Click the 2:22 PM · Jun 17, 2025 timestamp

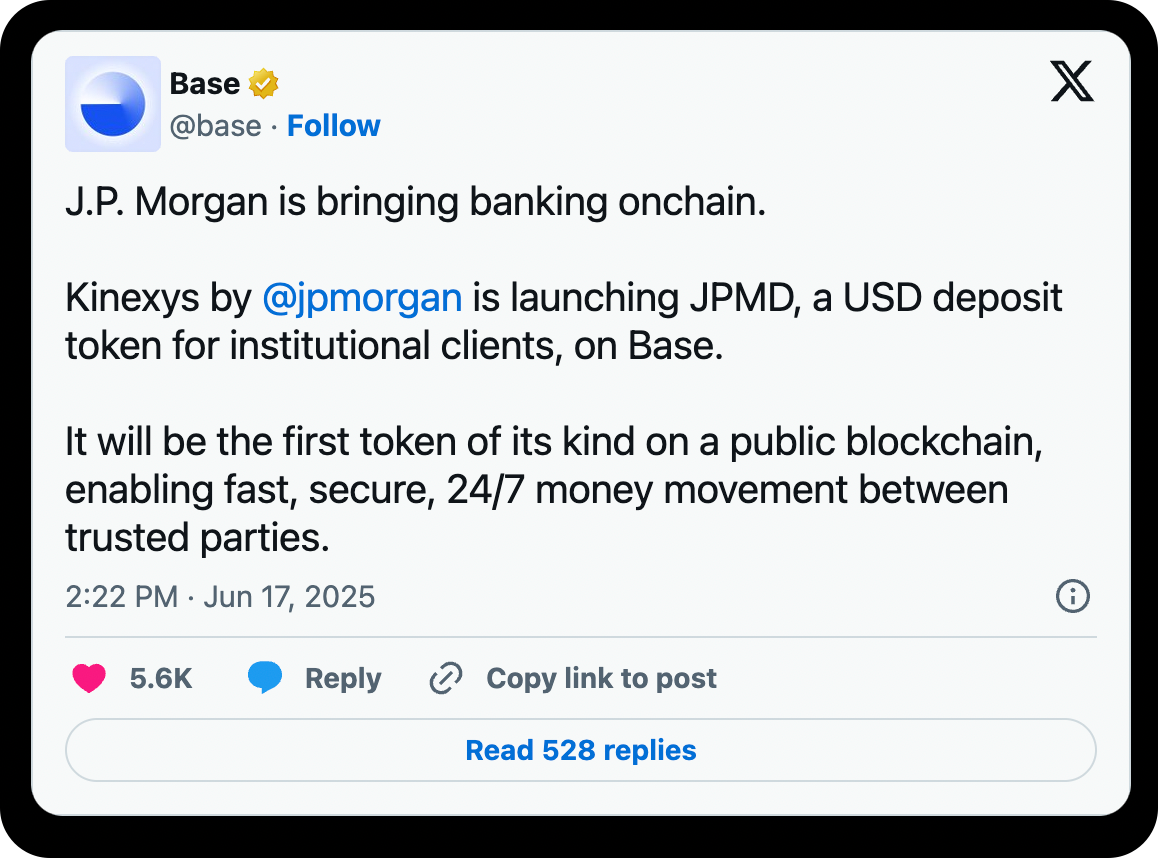(x=220, y=598)
